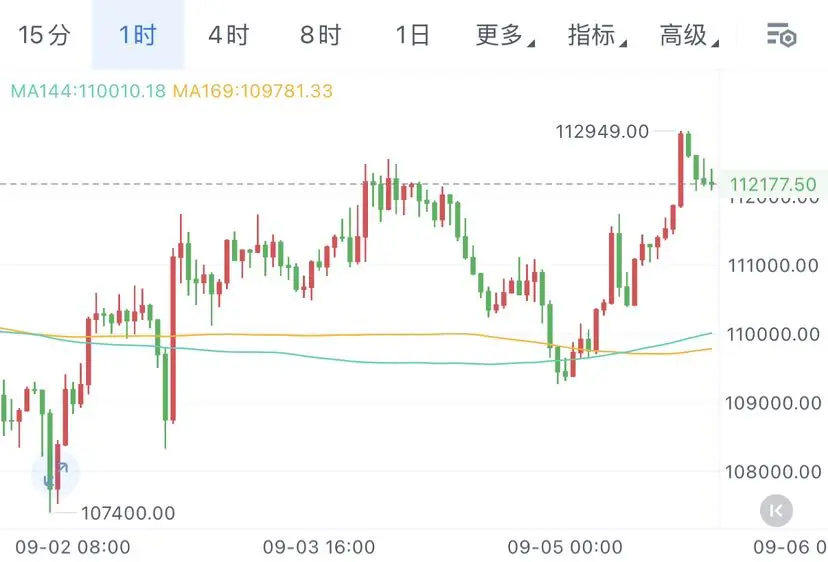Open the 指标 indicators dropdown
Screen dimensions: 828x562
(597, 35)
